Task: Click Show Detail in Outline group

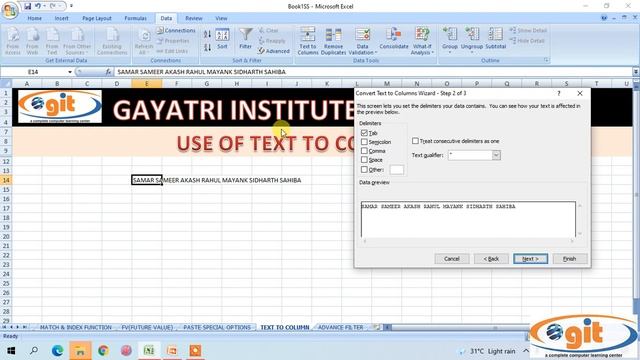Action: pyautogui.click(x=528, y=31)
